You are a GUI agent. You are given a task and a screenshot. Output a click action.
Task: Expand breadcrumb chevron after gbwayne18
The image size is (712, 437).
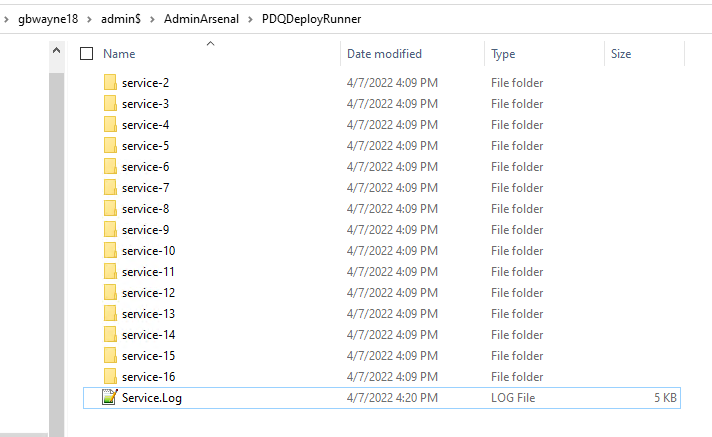89,19
